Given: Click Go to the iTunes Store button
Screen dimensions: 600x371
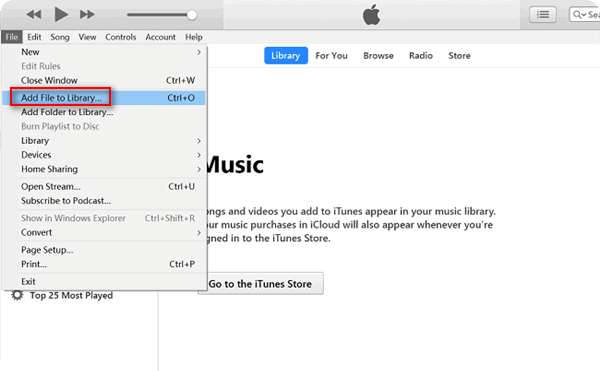Looking at the screenshot, I should point(261,284).
